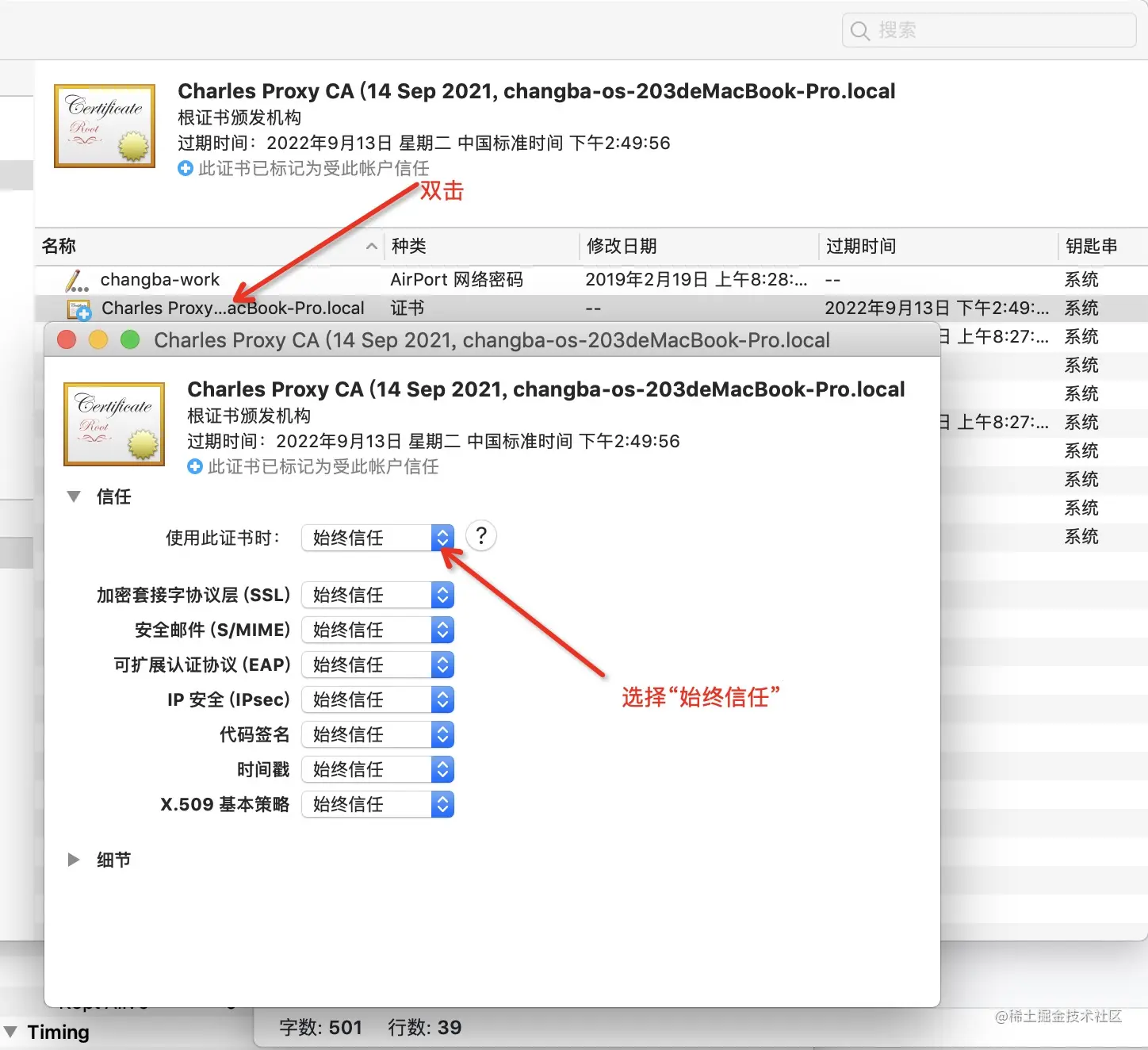The image size is (1148, 1050).
Task: Select the changba-work row
Action: click(591, 280)
